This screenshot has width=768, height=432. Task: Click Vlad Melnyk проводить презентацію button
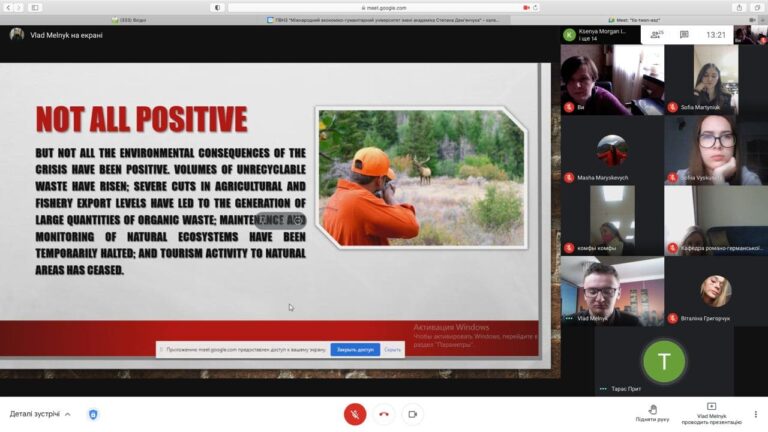[x=711, y=413]
